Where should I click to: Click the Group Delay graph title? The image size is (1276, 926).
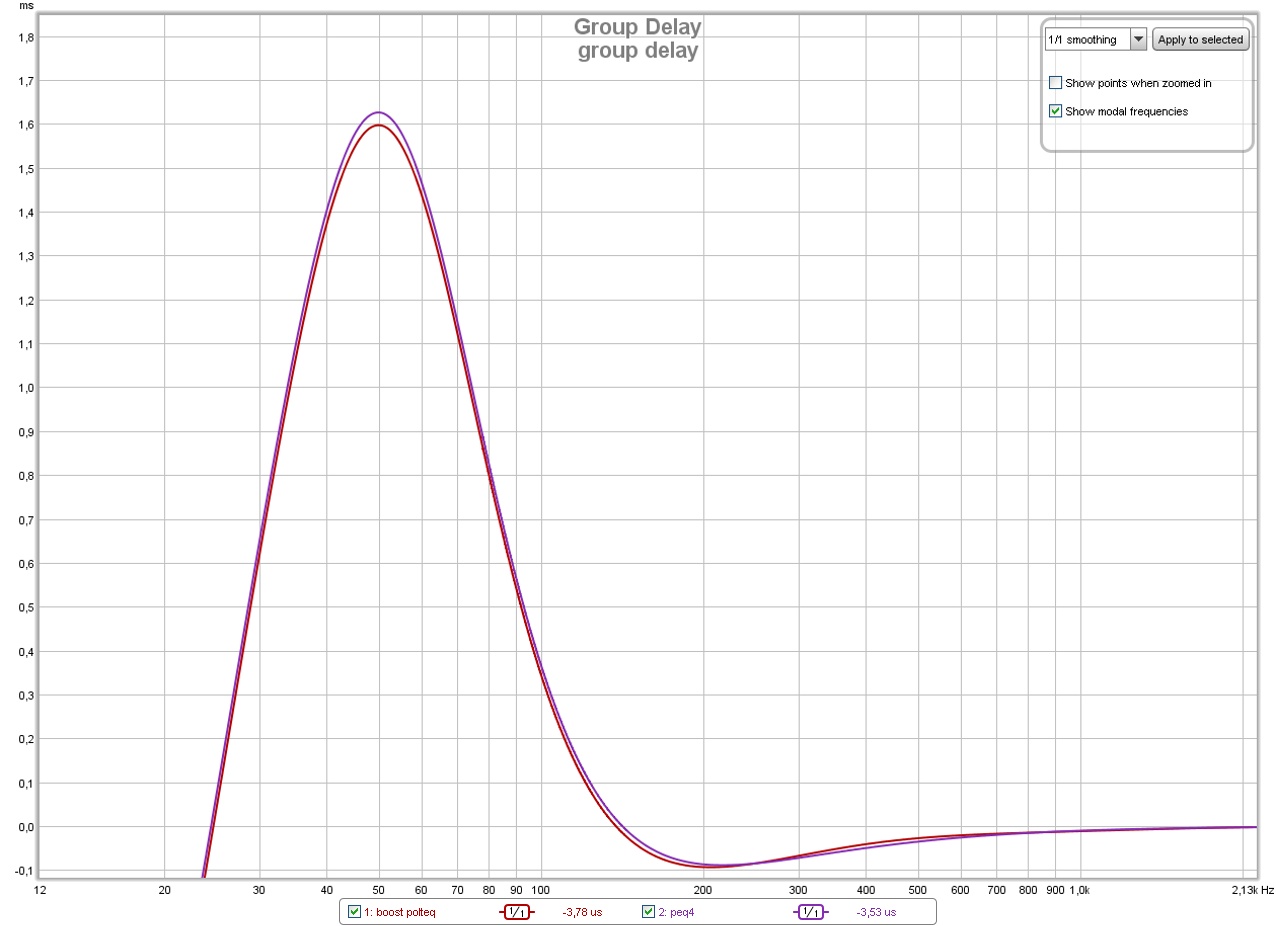pyautogui.click(x=638, y=27)
